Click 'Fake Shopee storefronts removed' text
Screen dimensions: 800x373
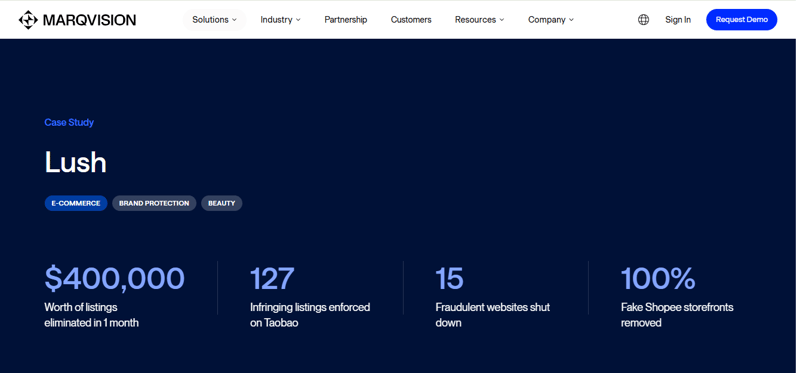coord(677,315)
